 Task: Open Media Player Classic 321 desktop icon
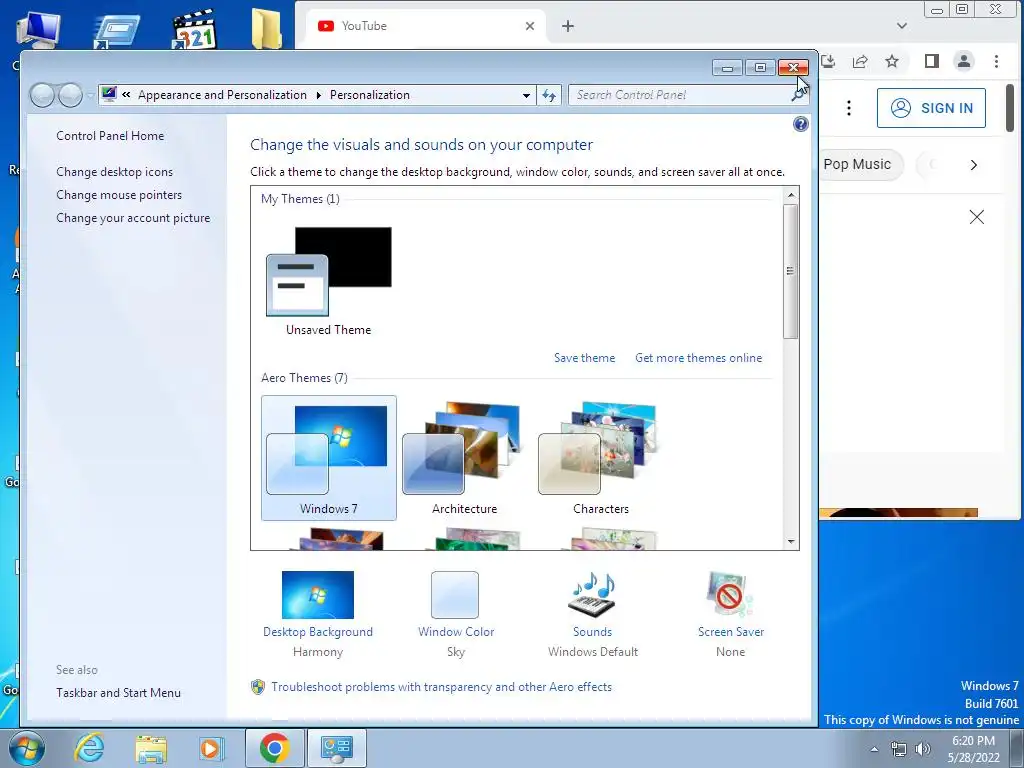tap(194, 29)
